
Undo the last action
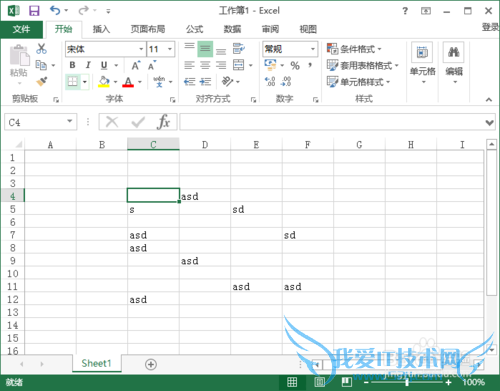(x=55, y=11)
